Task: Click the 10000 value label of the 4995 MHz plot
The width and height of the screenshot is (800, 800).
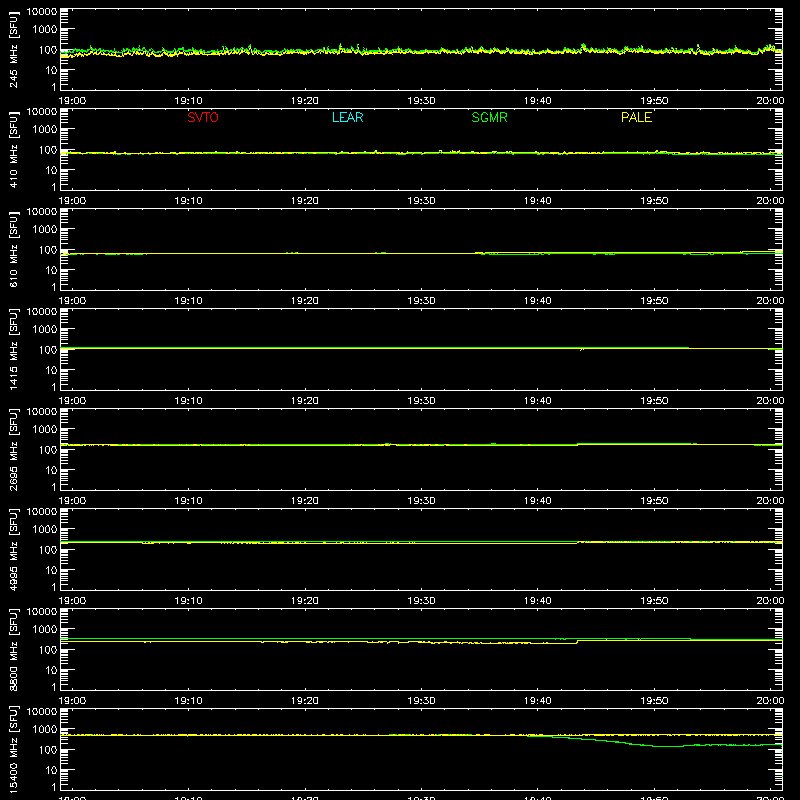Action: 42,512
